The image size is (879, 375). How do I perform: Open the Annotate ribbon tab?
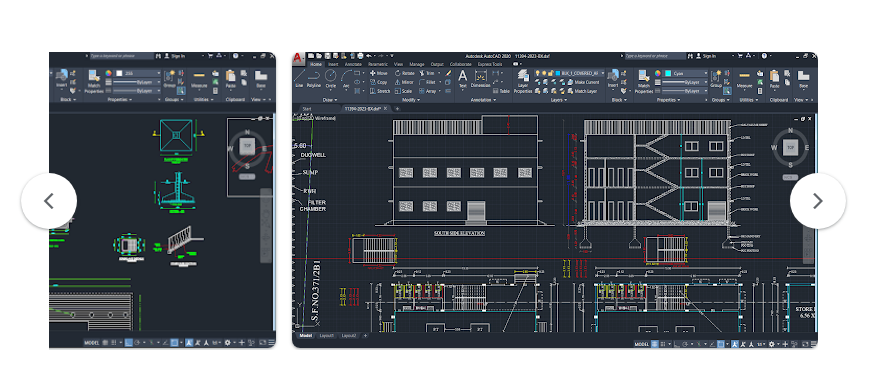(353, 64)
